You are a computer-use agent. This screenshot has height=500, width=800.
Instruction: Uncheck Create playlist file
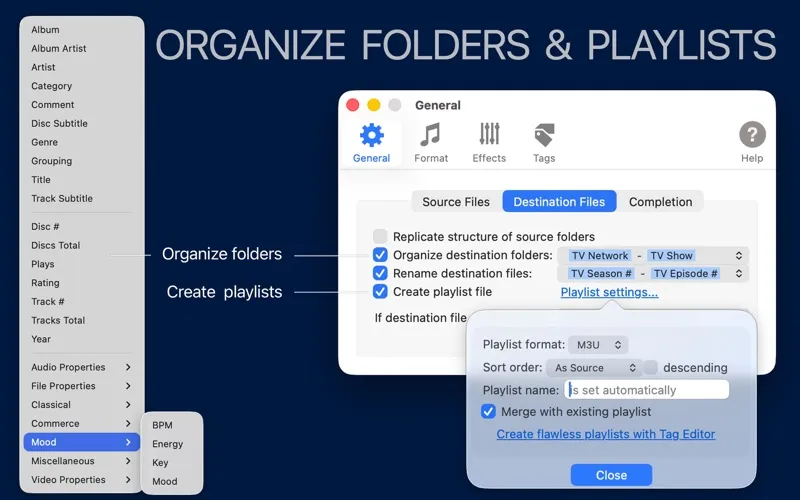click(x=380, y=291)
